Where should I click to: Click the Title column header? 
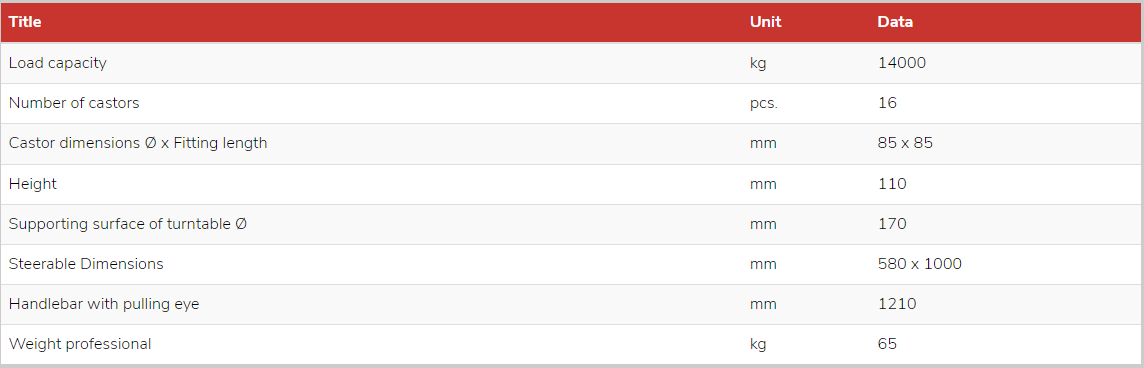click(25, 22)
